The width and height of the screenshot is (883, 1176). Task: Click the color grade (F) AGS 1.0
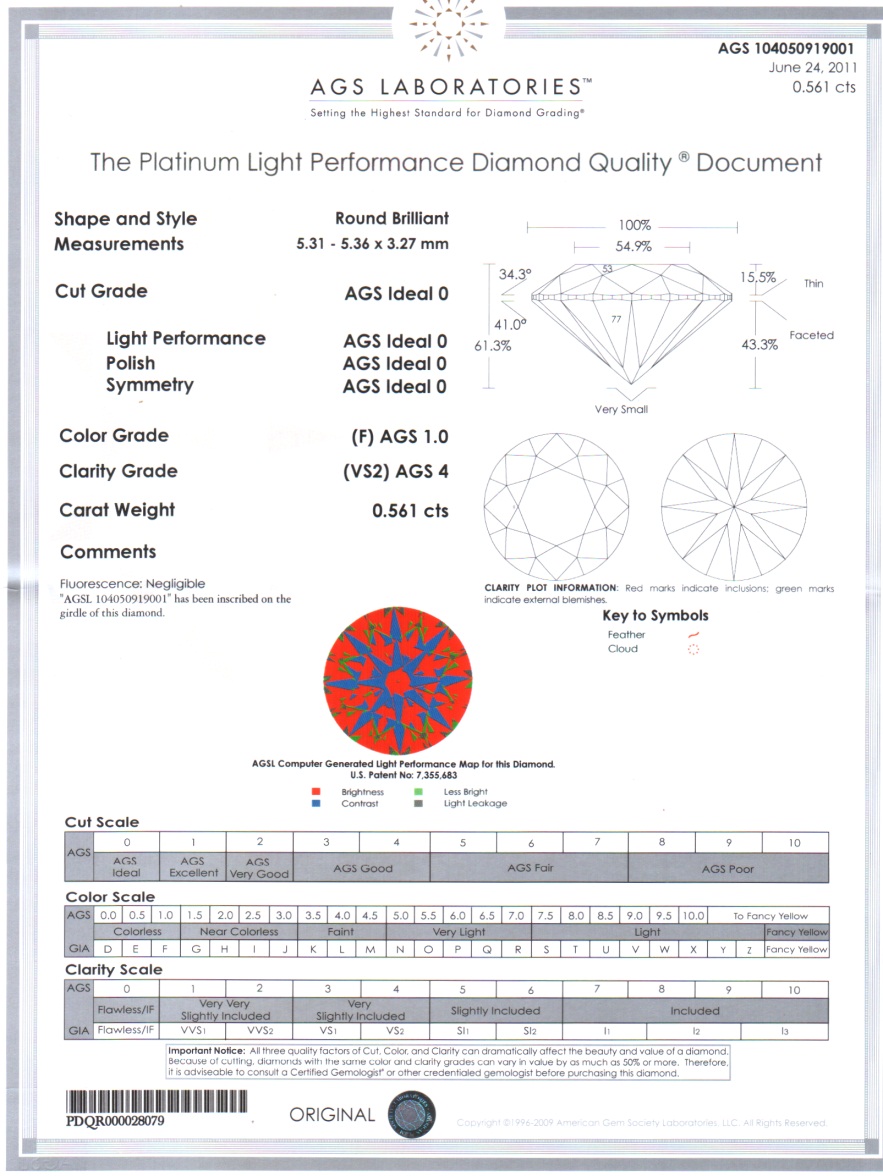click(399, 436)
